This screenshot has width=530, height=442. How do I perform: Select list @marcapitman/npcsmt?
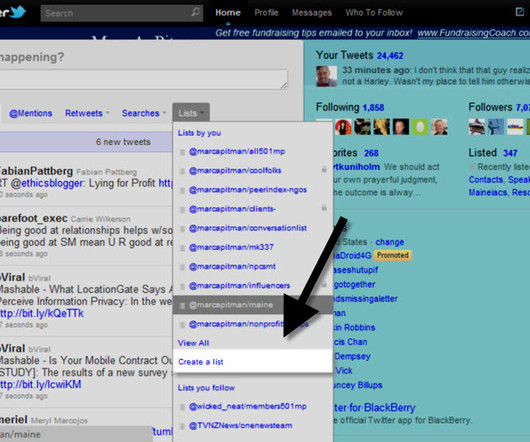point(232,267)
